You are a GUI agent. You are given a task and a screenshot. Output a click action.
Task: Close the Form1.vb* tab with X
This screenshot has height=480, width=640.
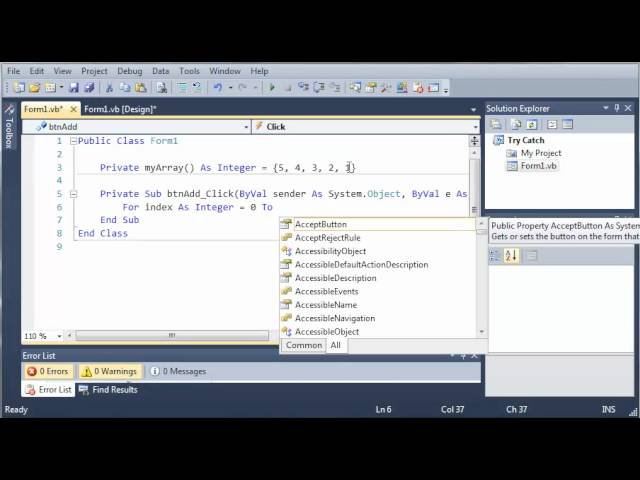click(x=71, y=109)
